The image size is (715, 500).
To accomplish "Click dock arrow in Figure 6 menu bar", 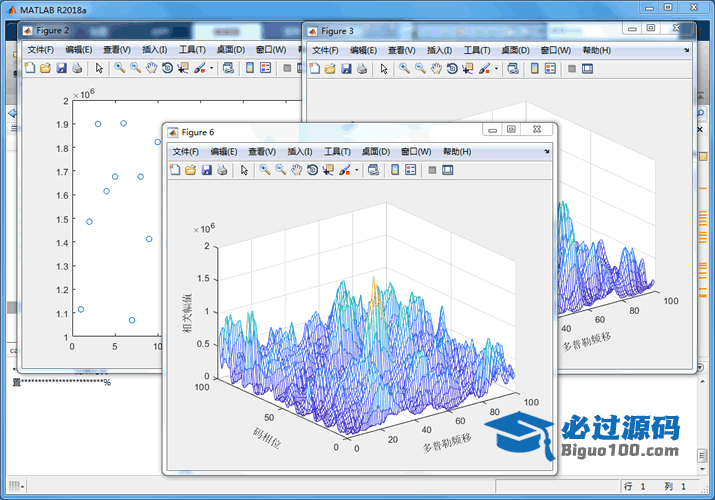I will (547, 151).
